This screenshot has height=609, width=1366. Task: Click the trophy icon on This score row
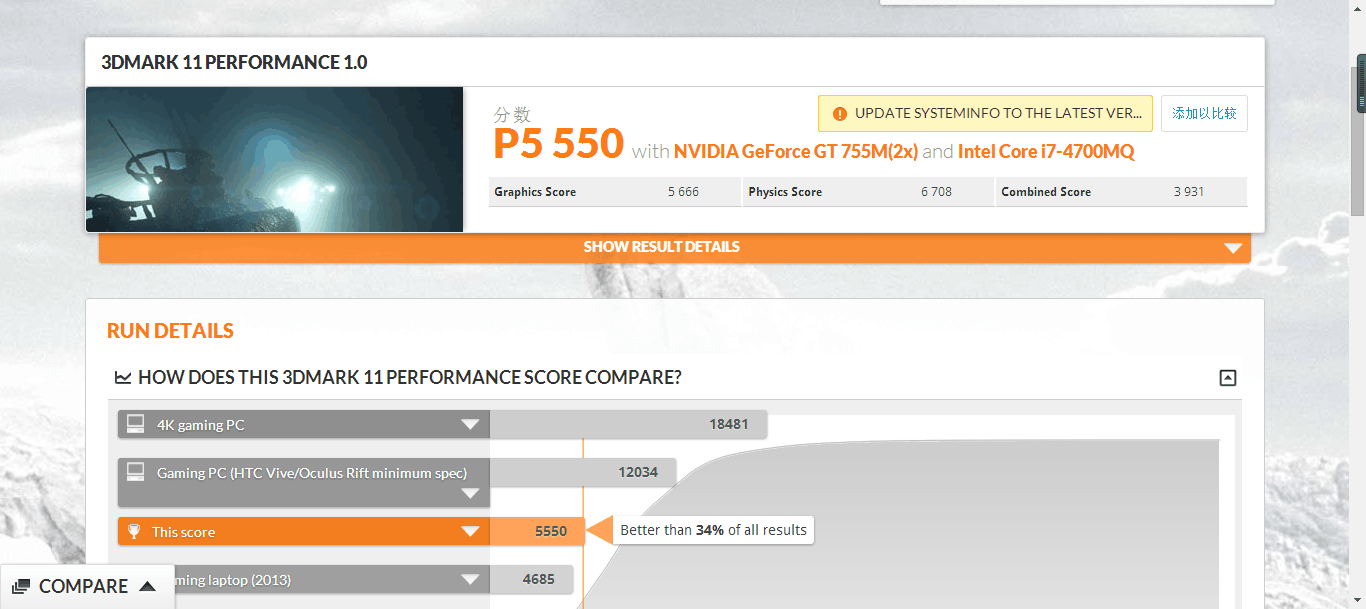coord(135,531)
